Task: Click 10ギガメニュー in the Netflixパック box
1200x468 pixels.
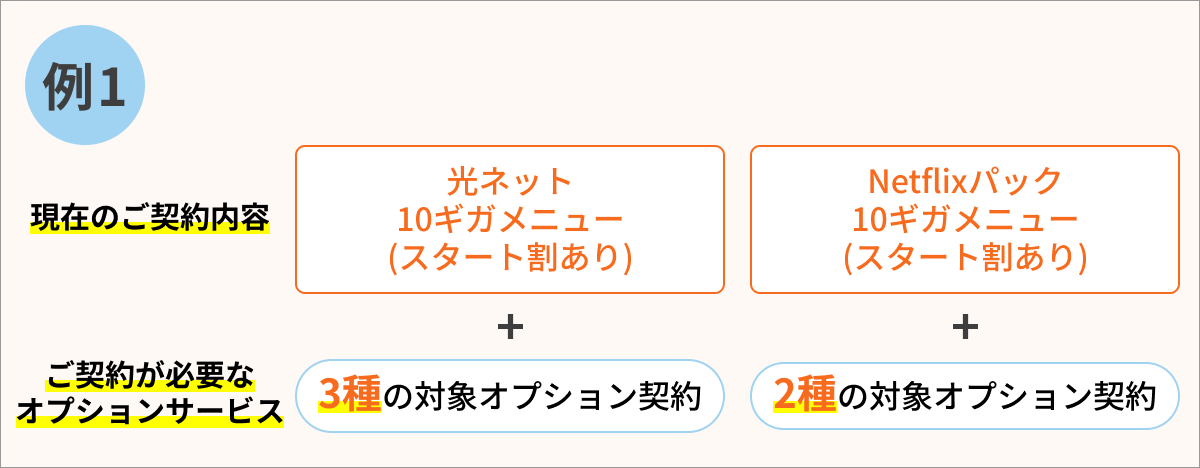Action: (965, 219)
